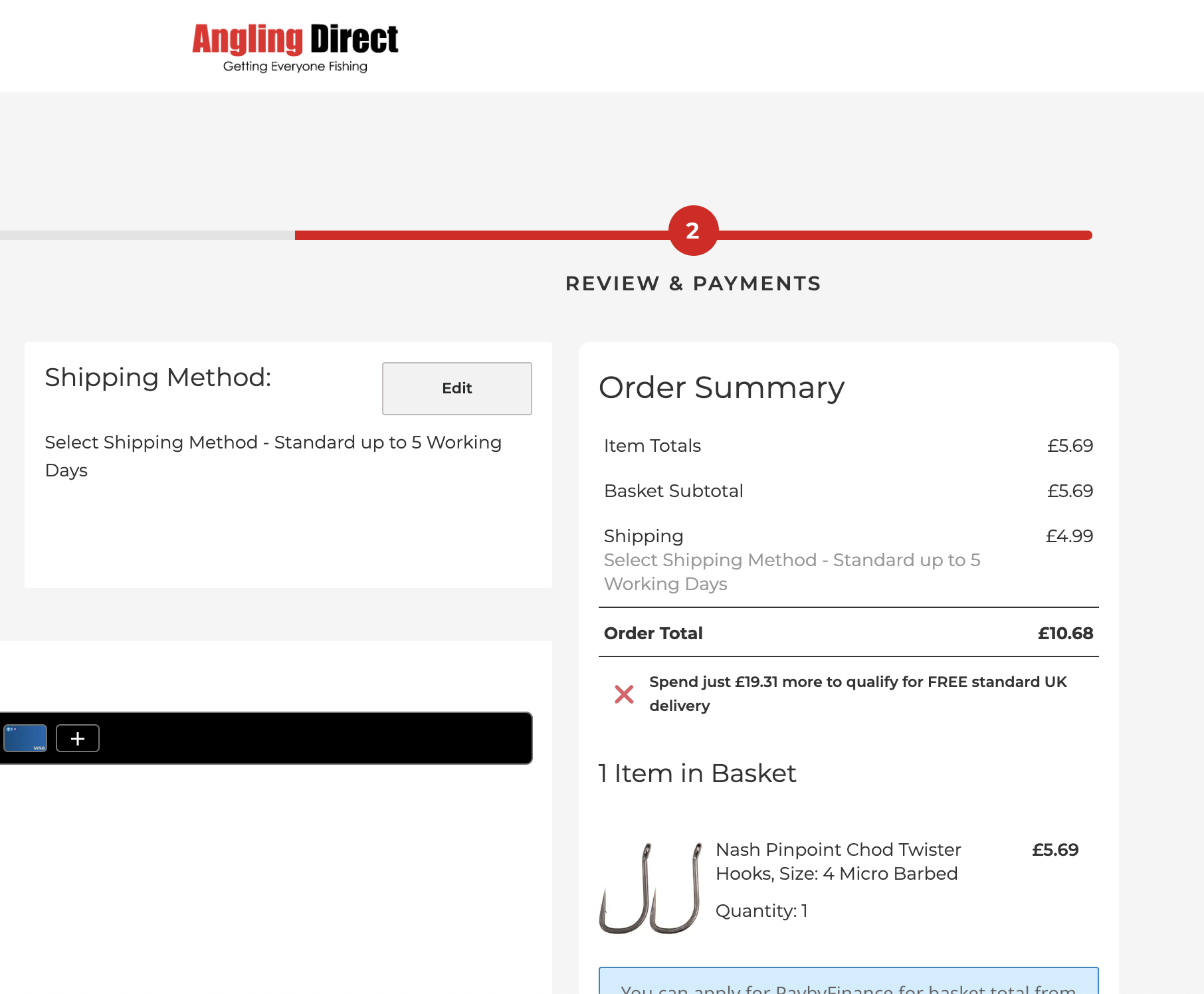The height and width of the screenshot is (994, 1204).
Task: Click the Angling Direct logo
Action: coord(295,47)
